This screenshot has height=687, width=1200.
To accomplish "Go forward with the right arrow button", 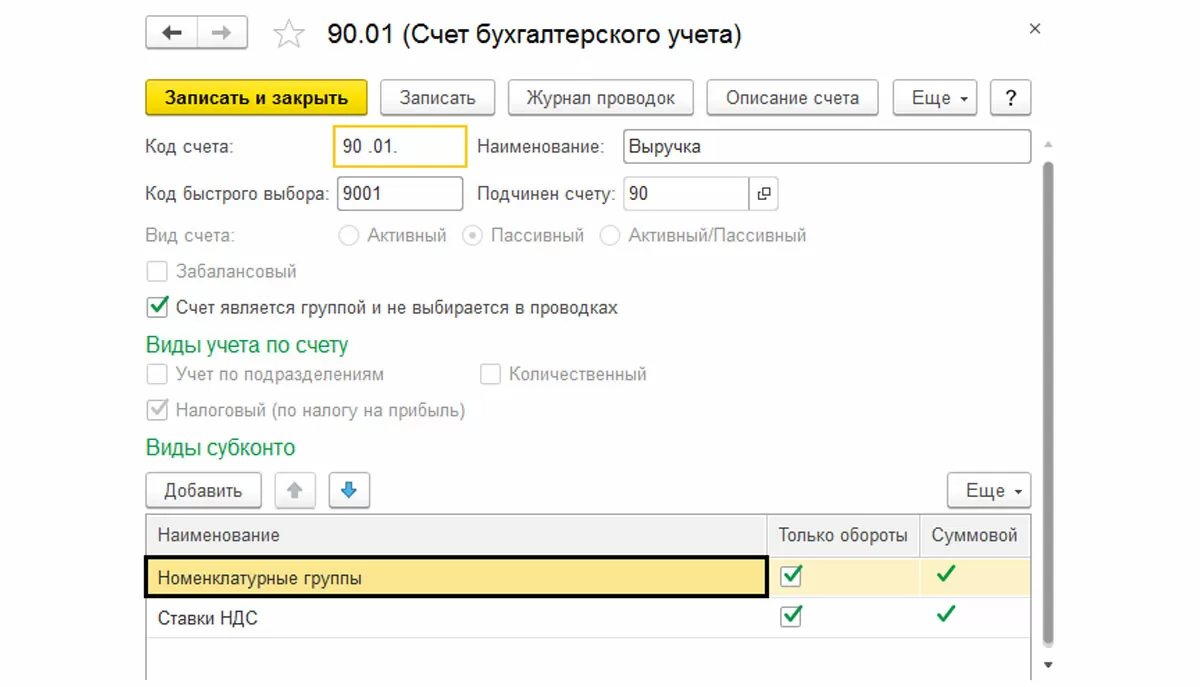I will (221, 33).
